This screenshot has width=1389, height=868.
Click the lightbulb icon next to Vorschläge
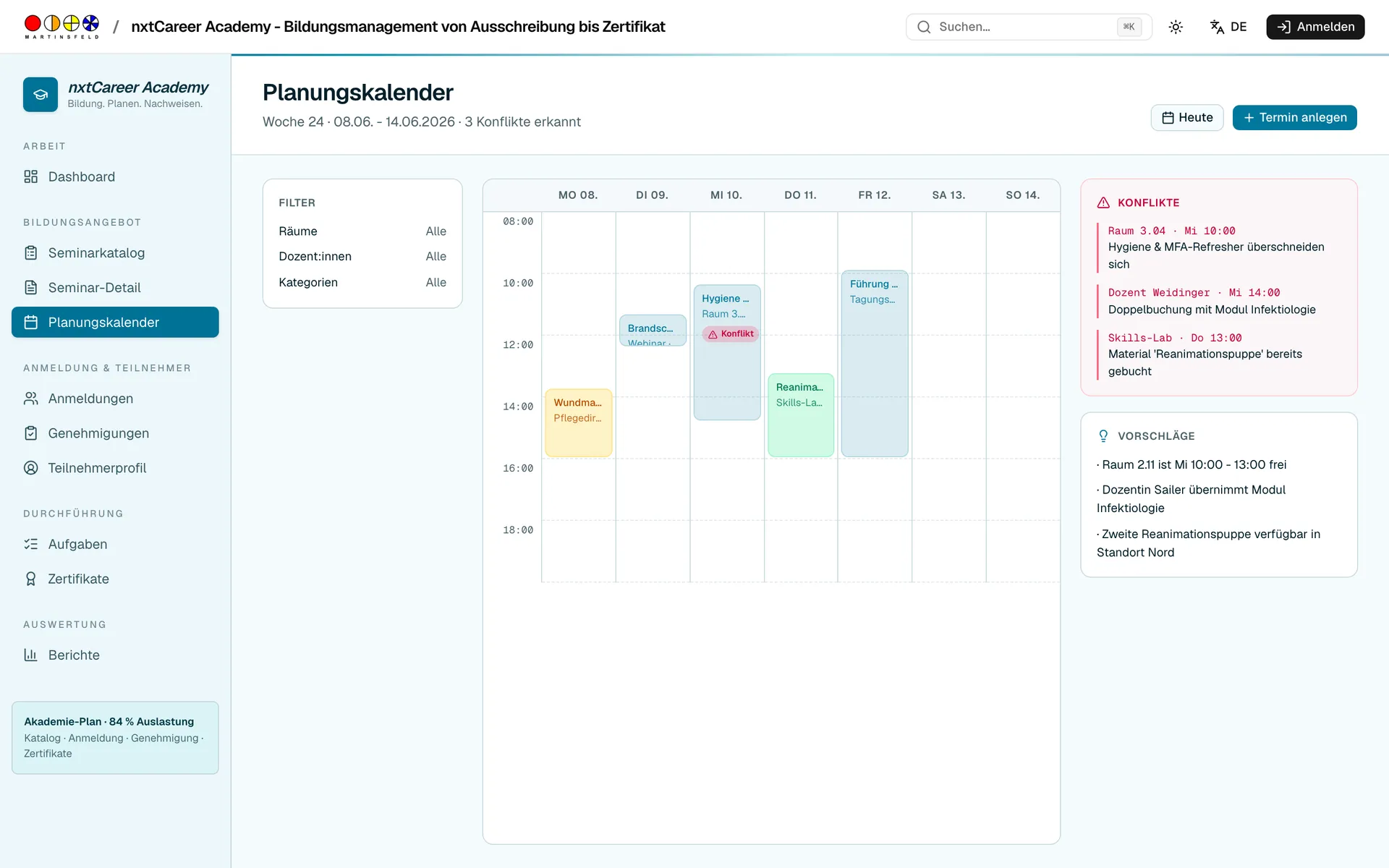1103,436
